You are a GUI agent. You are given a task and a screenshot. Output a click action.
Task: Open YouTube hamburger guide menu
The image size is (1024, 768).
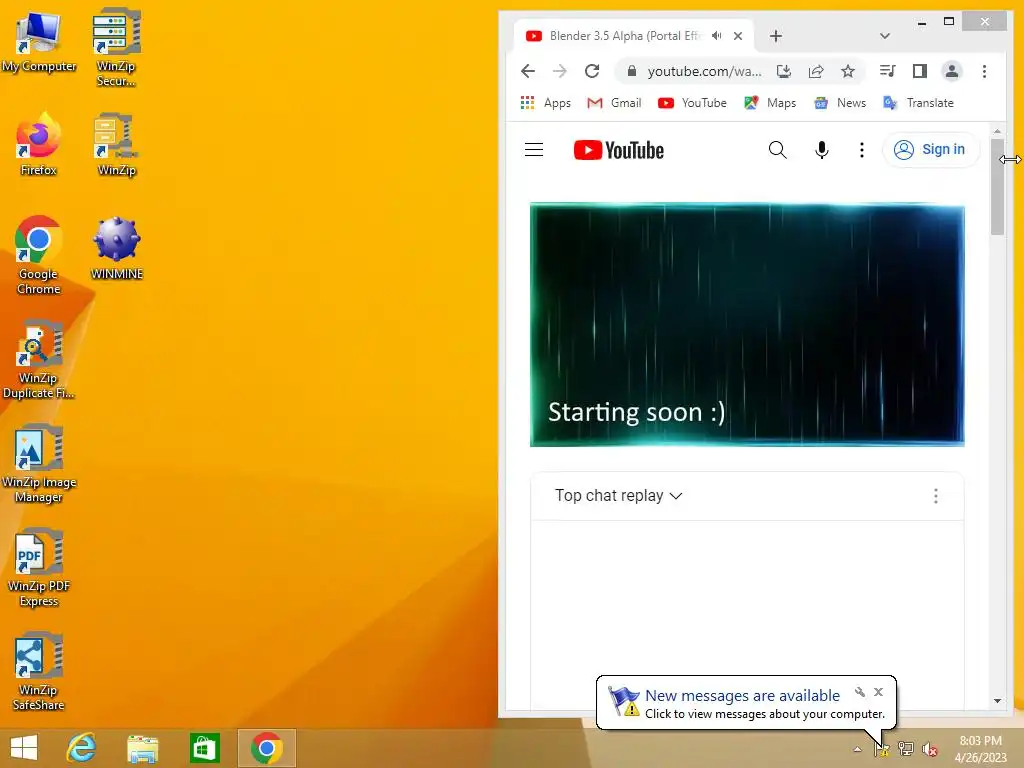click(534, 150)
